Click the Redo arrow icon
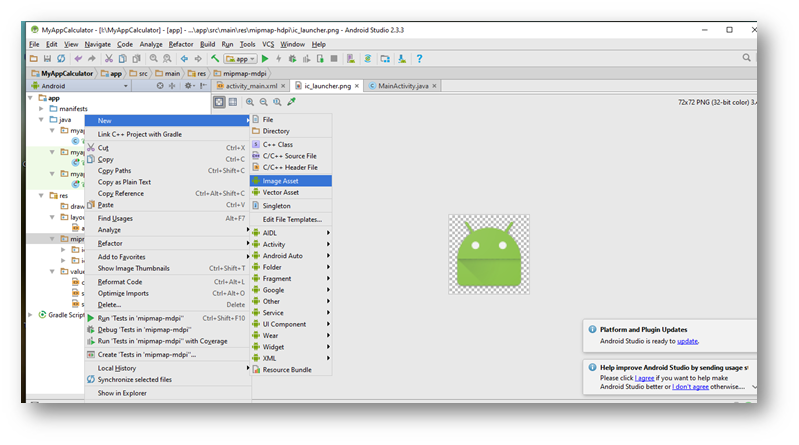This screenshot has height=445, width=799. coord(92,59)
